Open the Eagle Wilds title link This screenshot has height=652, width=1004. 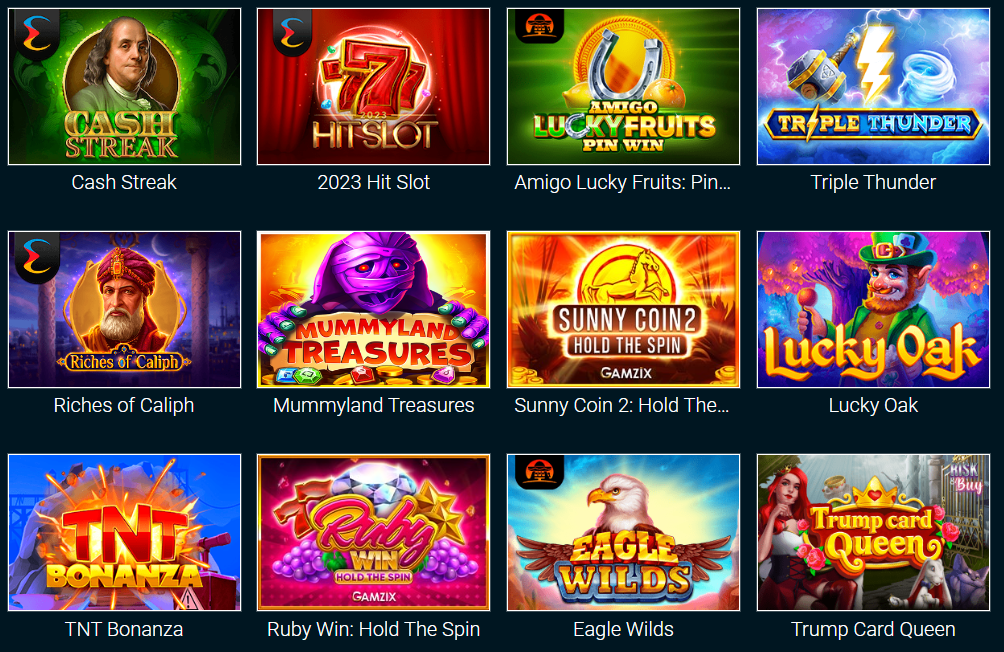pos(623,630)
